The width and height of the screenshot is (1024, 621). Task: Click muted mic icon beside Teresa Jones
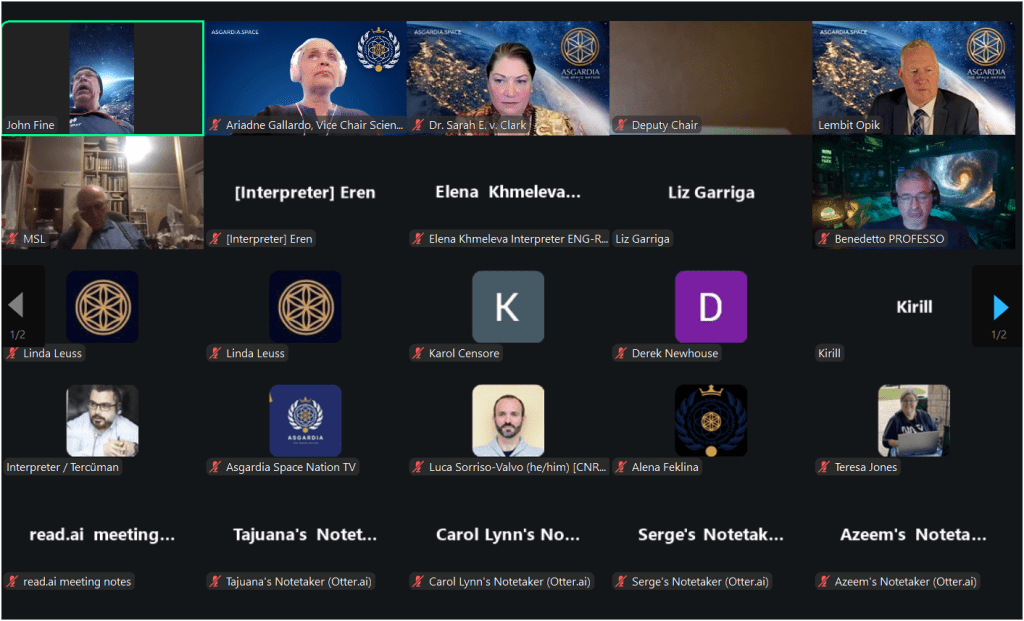pos(824,467)
